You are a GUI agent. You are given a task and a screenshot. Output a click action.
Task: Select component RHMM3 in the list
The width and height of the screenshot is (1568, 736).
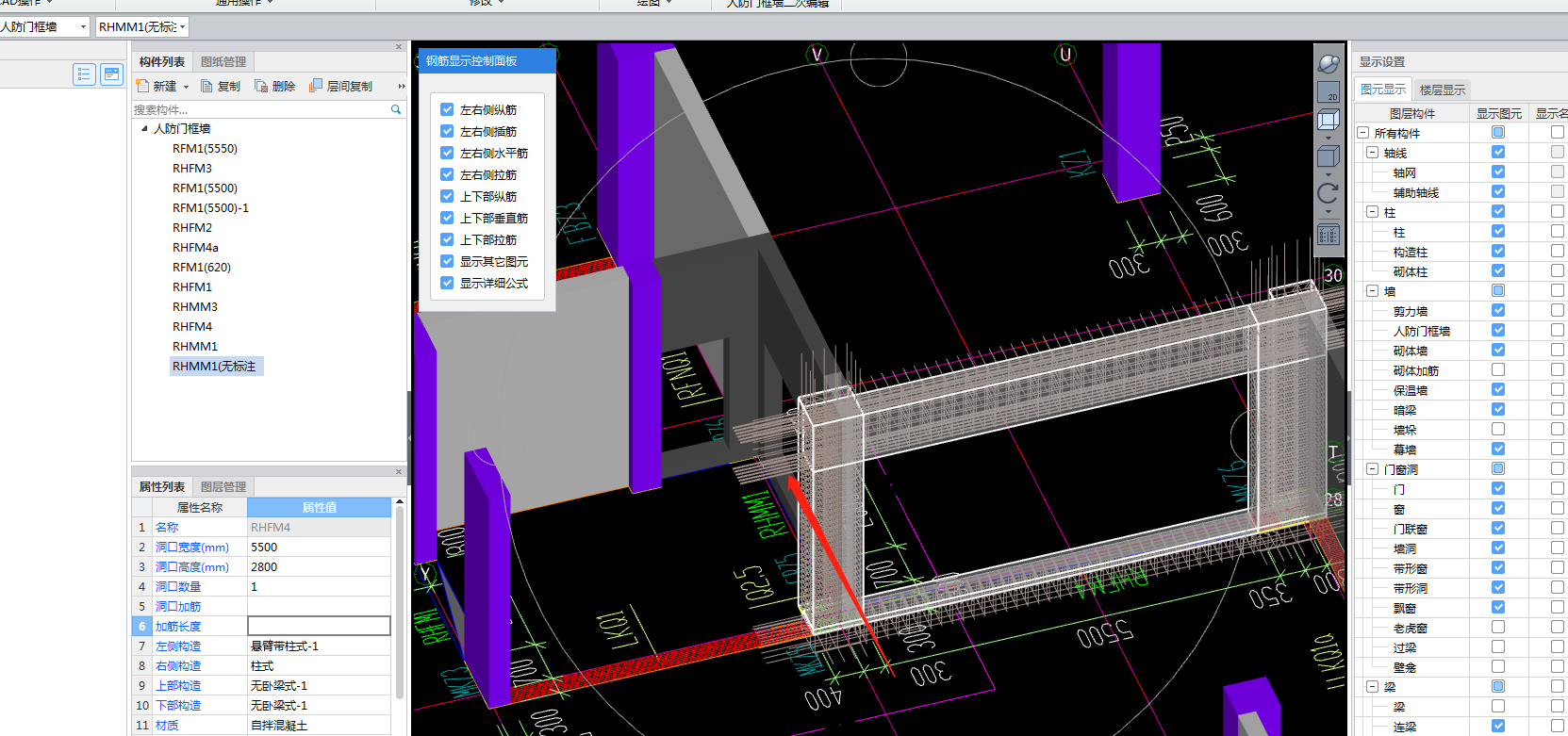pyautogui.click(x=195, y=306)
